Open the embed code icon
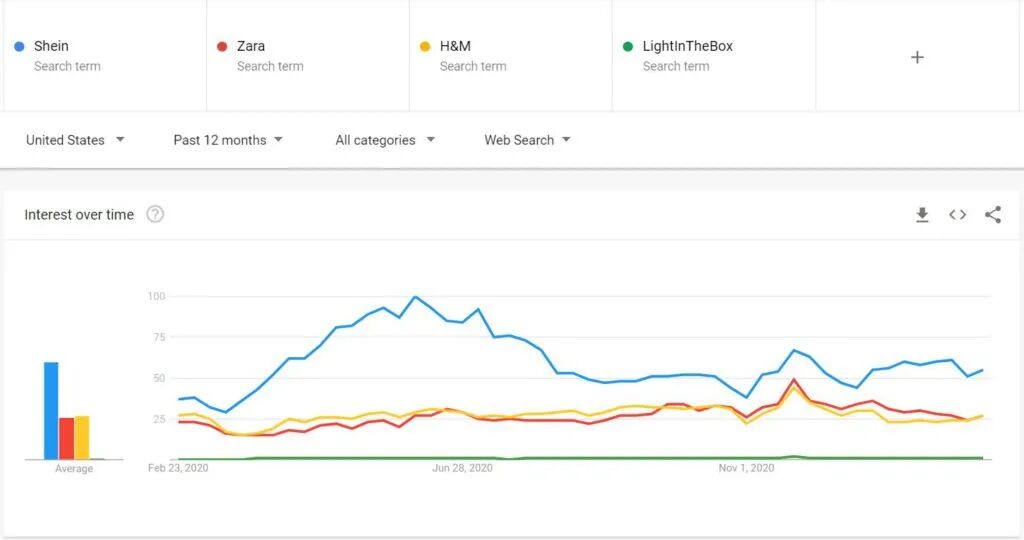Screen dimensions: 1024x540 [x=957, y=215]
